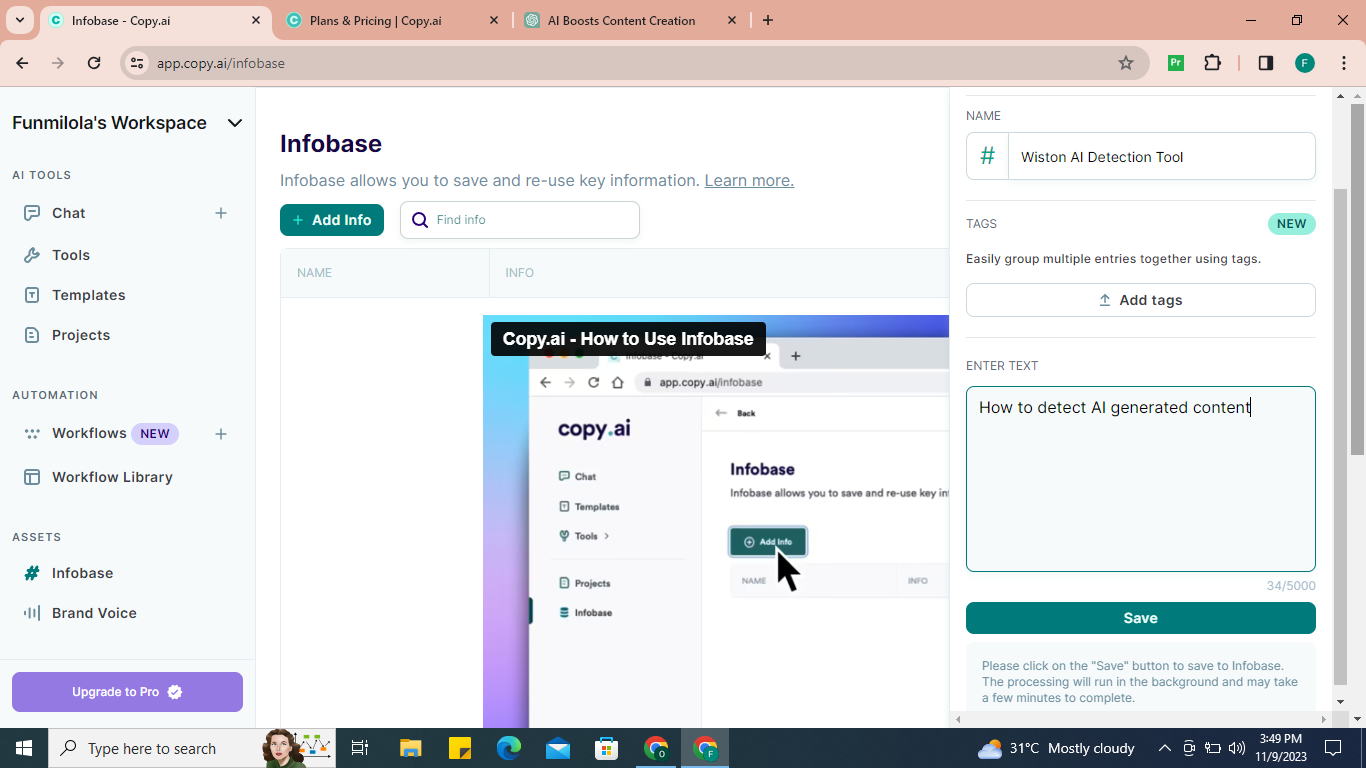Bookmark this page with star icon

click(1126, 63)
